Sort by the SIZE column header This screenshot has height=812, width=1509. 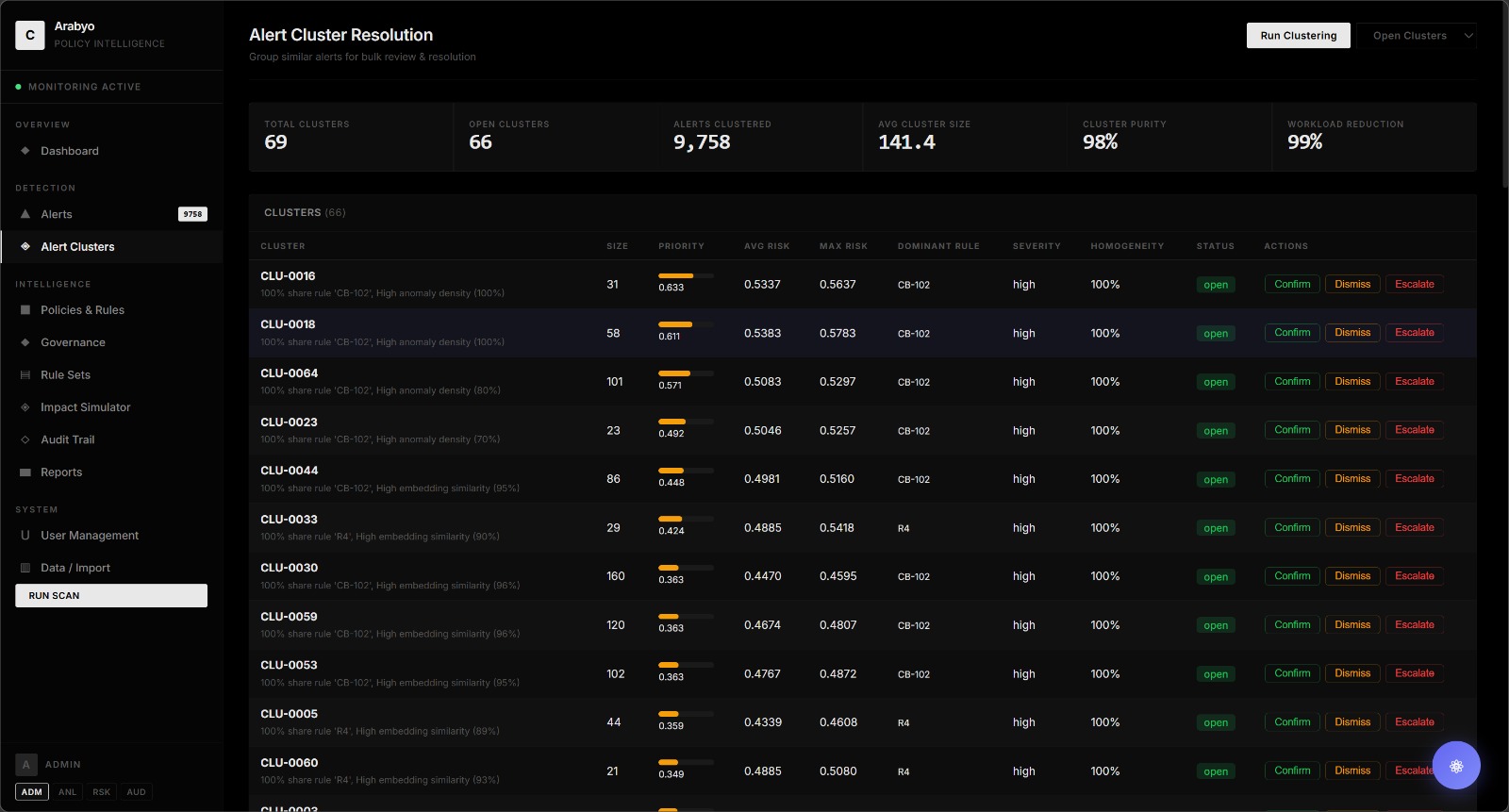tap(617, 246)
